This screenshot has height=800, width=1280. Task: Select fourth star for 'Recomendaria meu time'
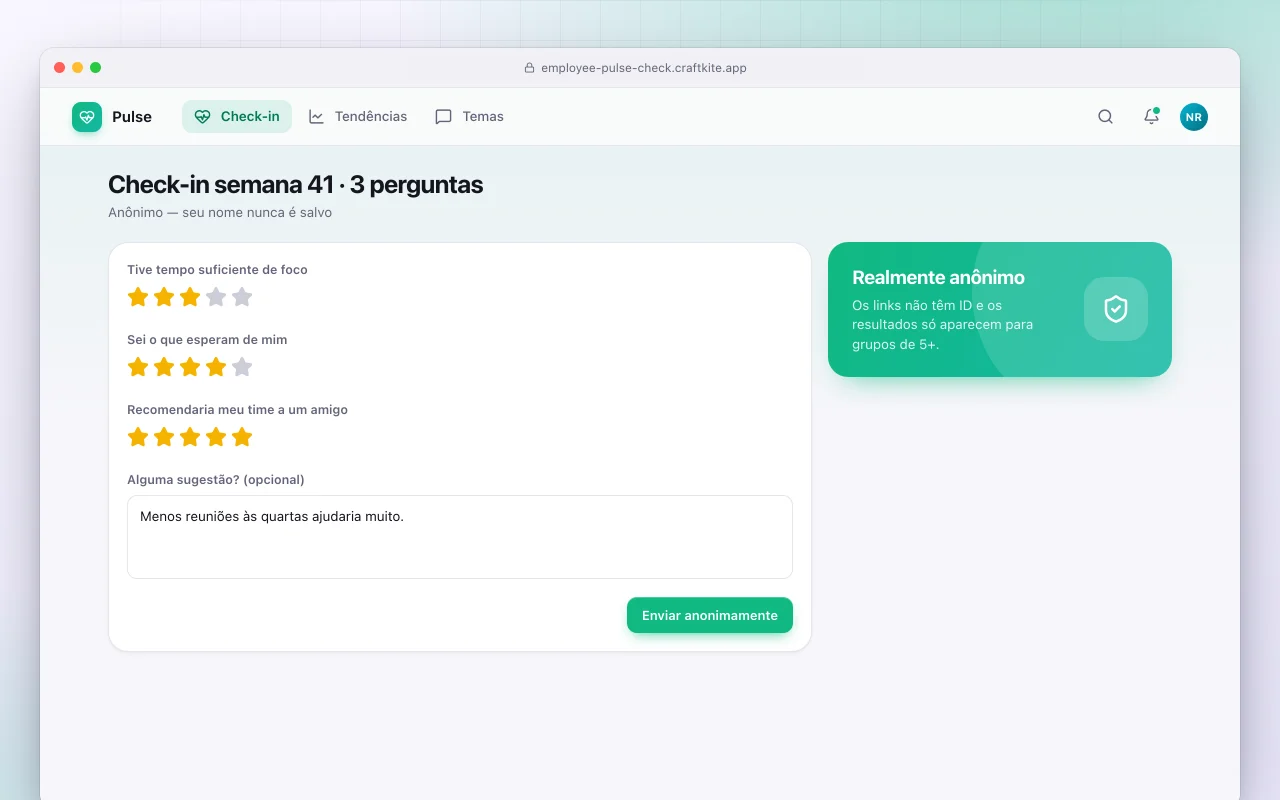click(216, 437)
